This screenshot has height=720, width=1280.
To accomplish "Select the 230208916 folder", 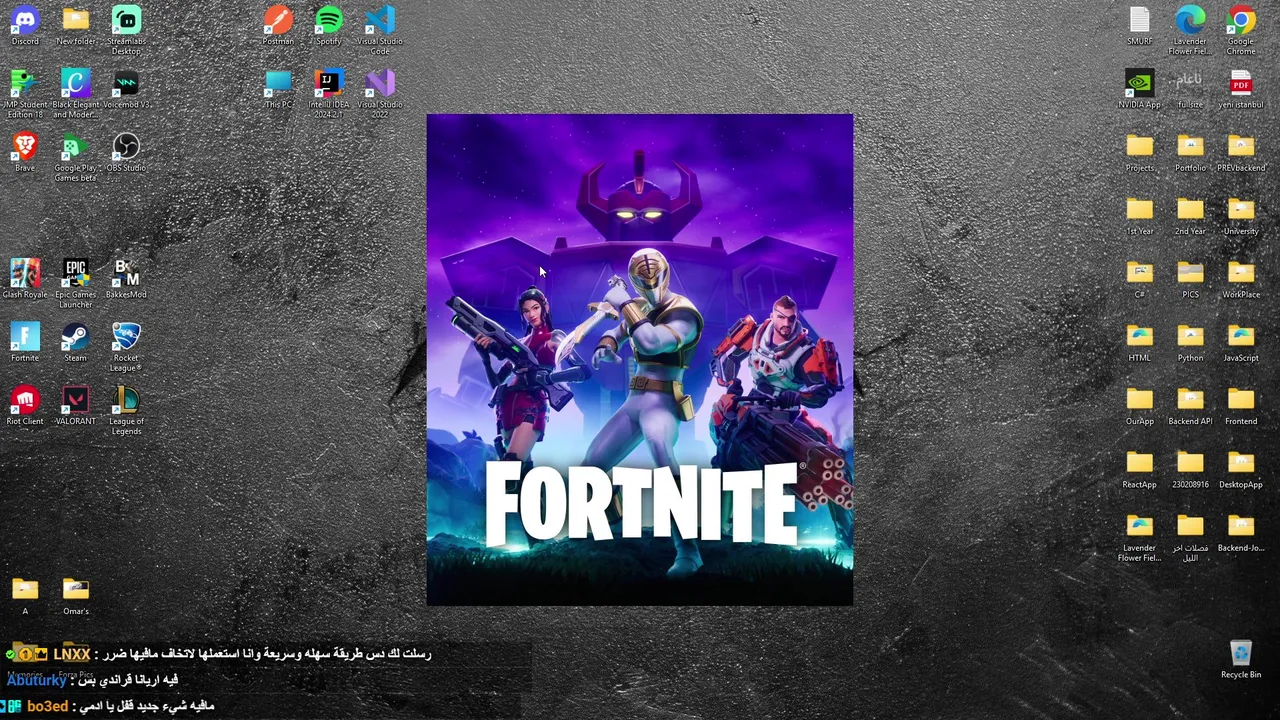I will pyautogui.click(x=1190, y=470).
